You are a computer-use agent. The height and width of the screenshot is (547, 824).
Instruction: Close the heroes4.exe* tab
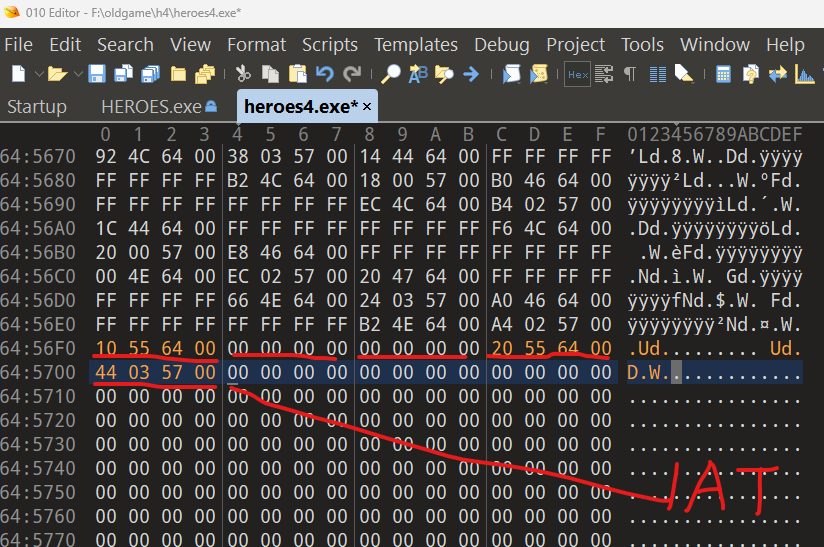click(367, 107)
